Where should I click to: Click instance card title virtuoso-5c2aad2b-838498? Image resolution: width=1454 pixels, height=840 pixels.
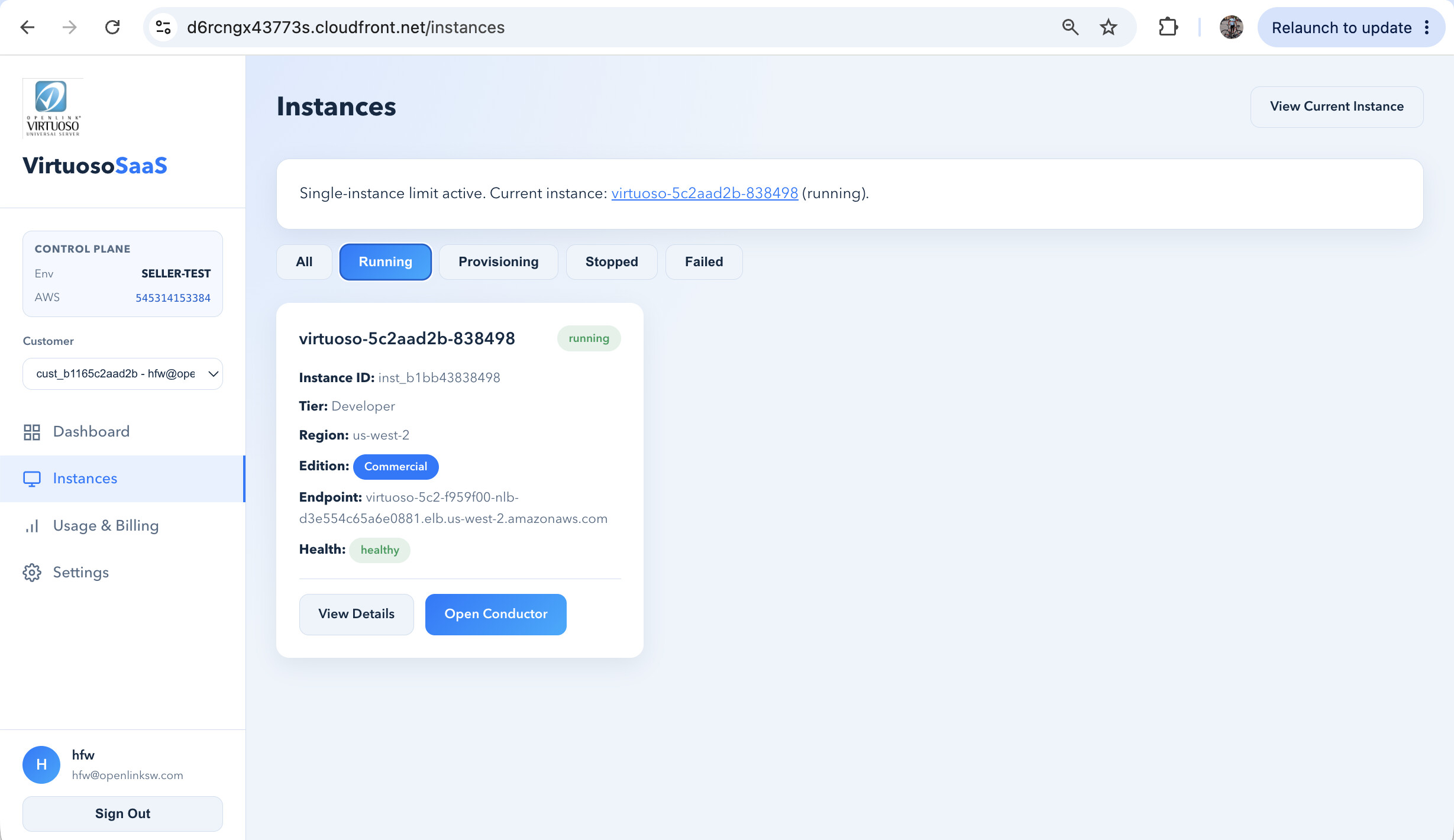[x=407, y=339]
